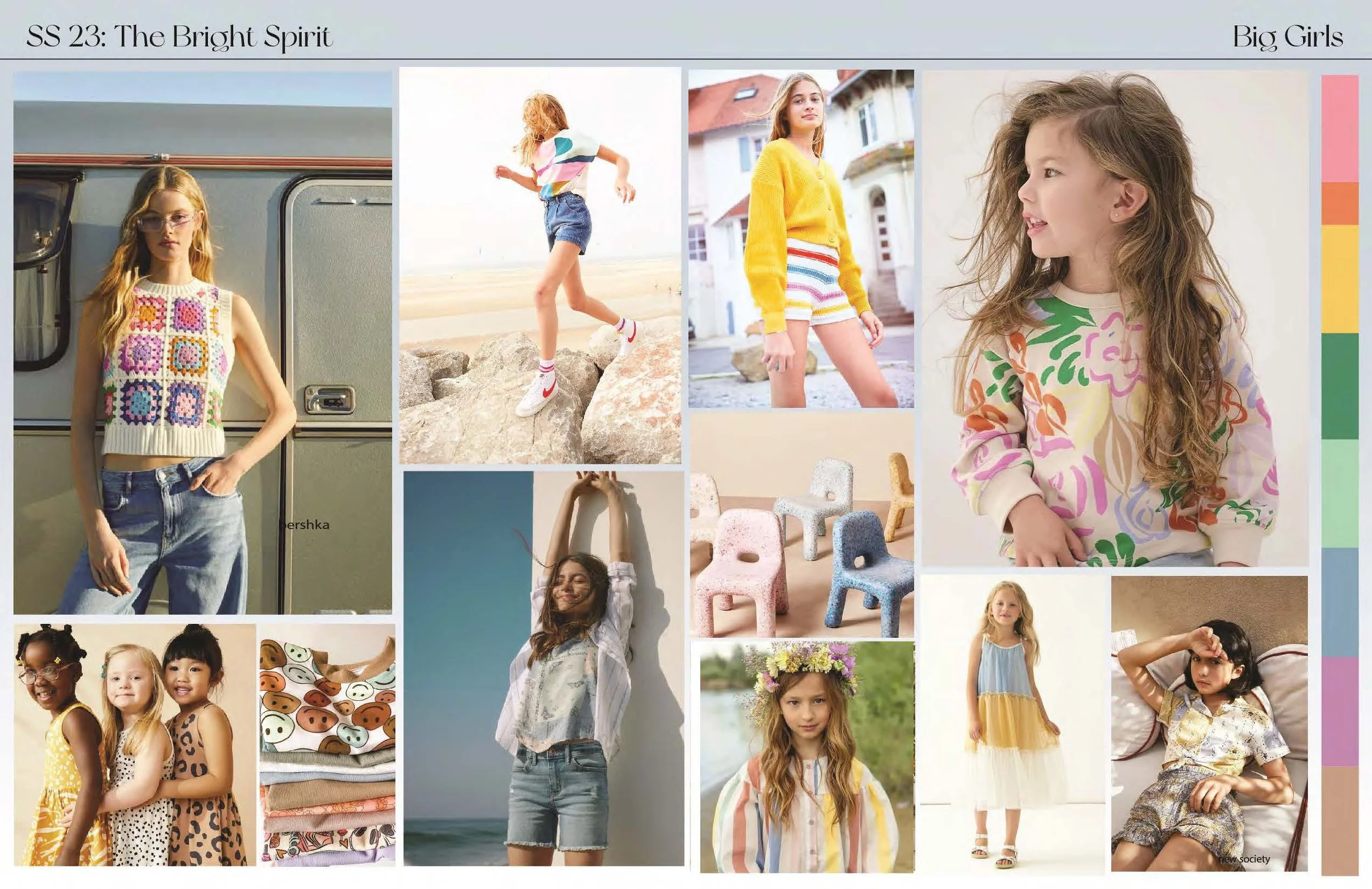Screen dimensions: 1372x889
Task: Click the dark green swatch
Action: click(1340, 386)
